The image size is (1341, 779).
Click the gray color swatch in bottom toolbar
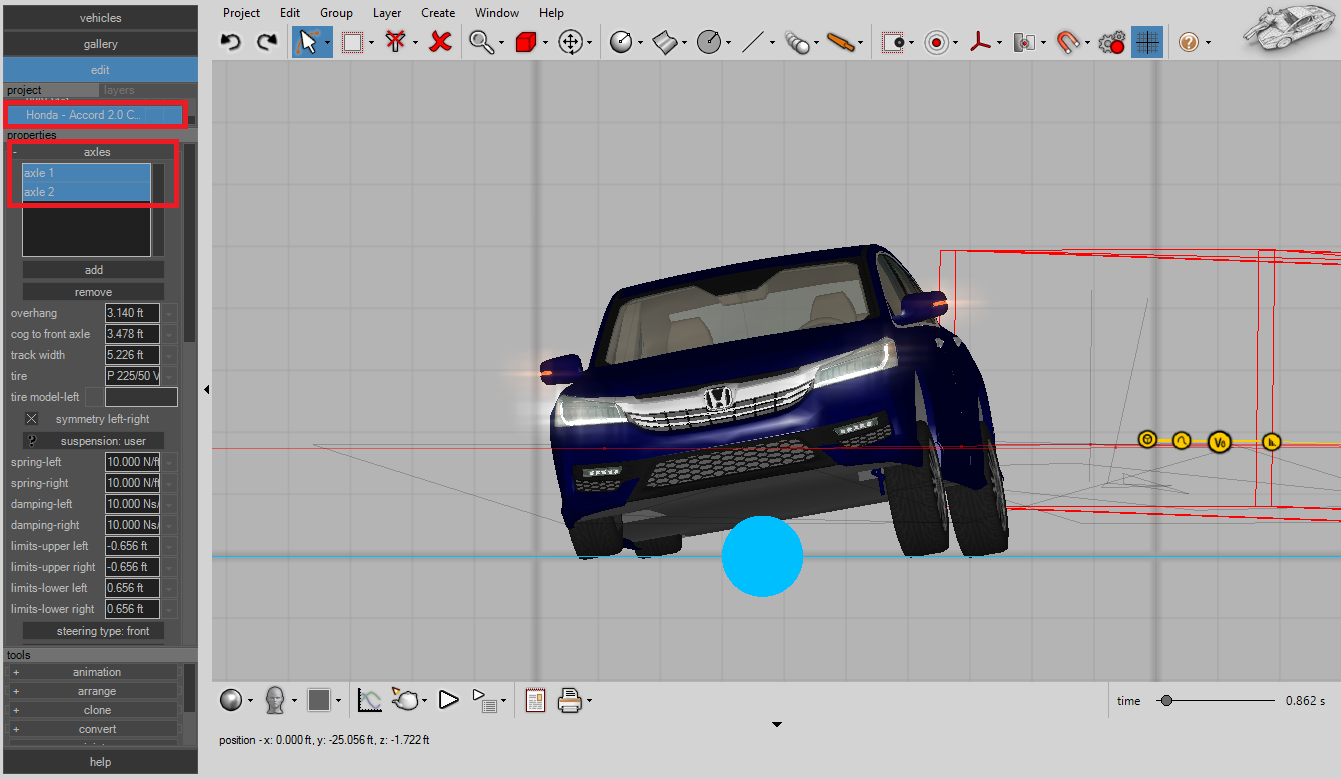319,700
